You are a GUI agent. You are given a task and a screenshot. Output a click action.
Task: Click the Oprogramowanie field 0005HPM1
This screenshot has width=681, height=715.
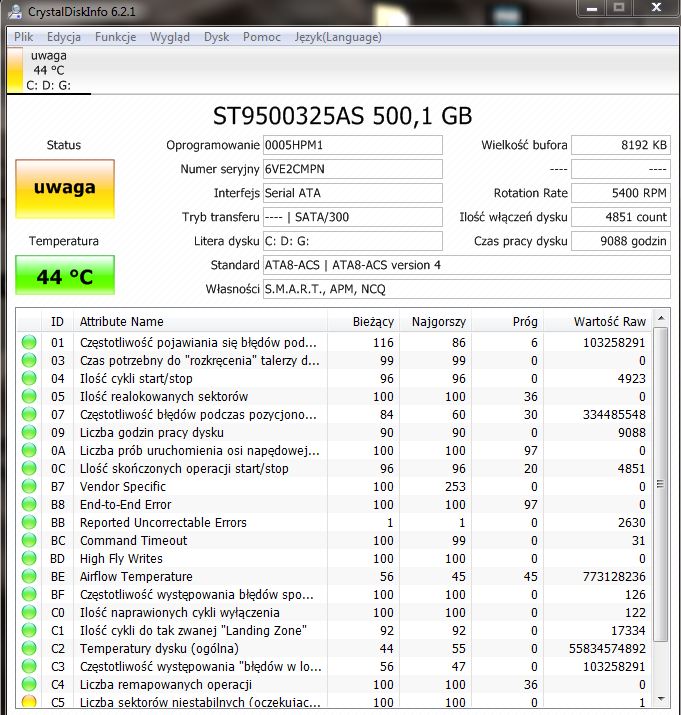[x=353, y=145]
